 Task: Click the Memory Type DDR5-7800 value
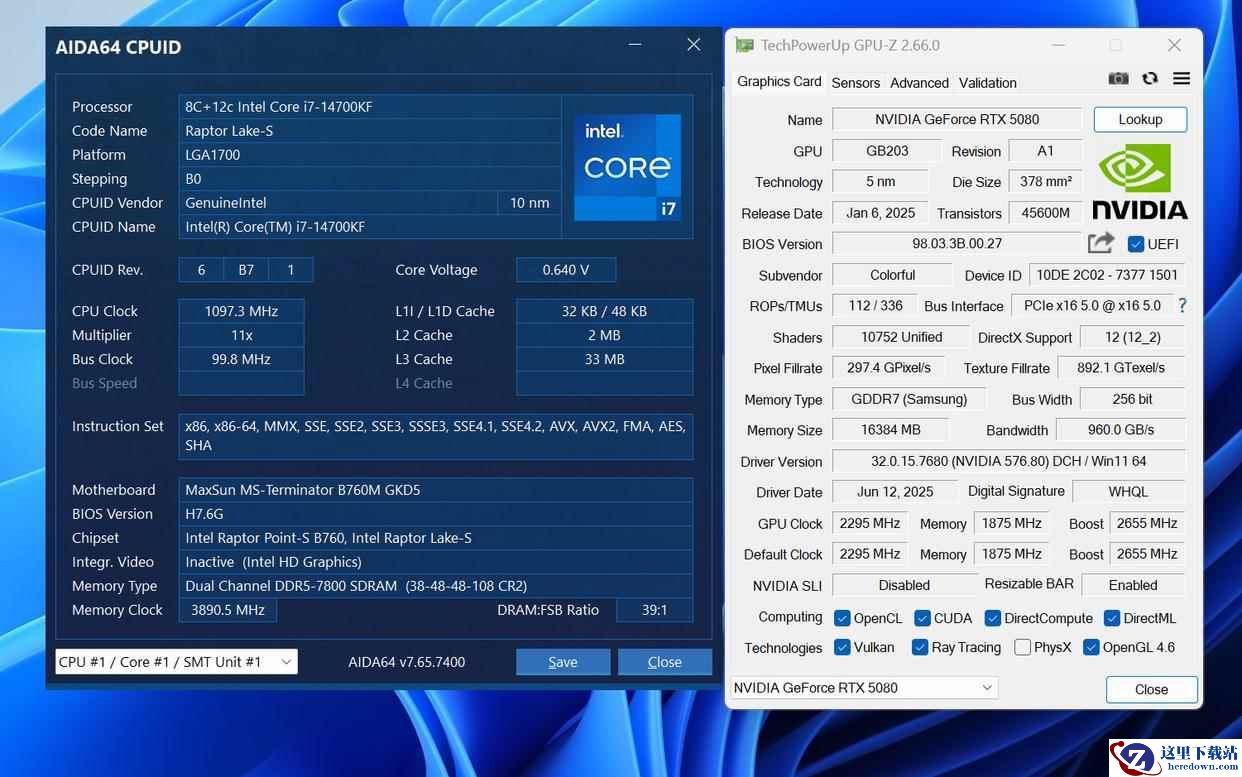coord(436,586)
